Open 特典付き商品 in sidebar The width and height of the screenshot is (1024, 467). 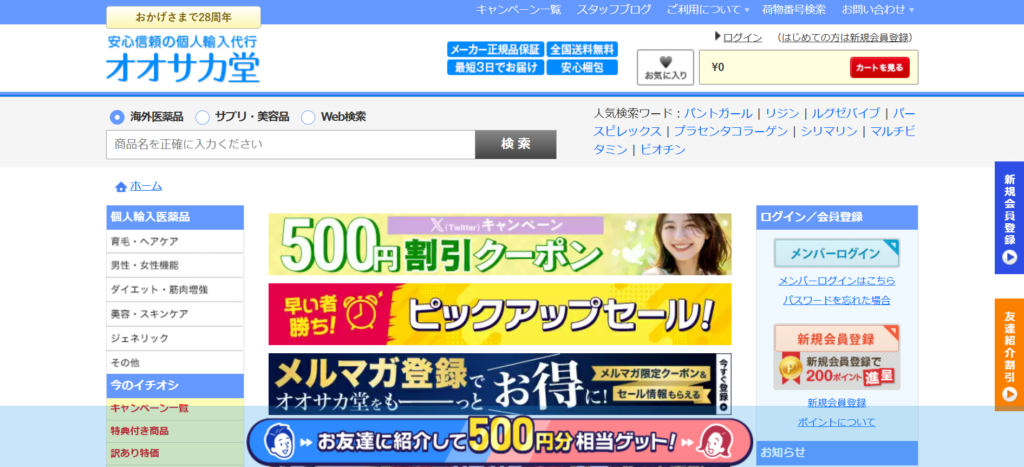coord(175,431)
